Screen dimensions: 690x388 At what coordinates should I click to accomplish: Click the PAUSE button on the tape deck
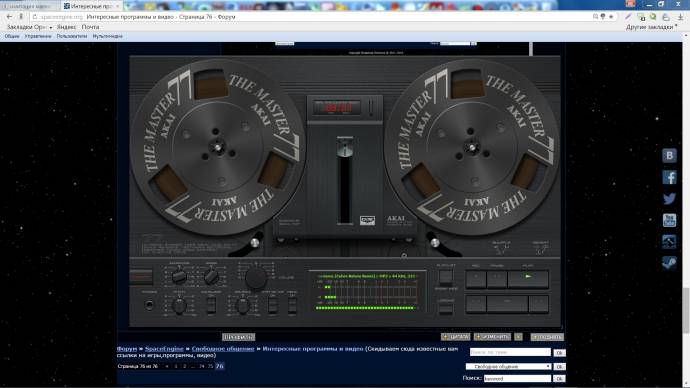[497, 279]
